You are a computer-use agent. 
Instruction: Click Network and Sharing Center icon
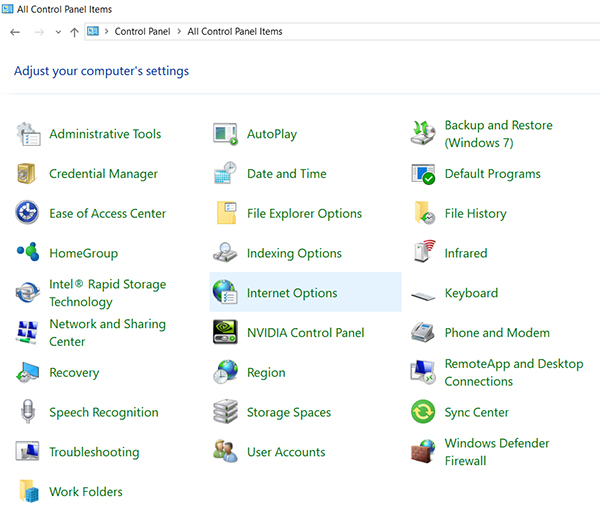click(x=28, y=332)
